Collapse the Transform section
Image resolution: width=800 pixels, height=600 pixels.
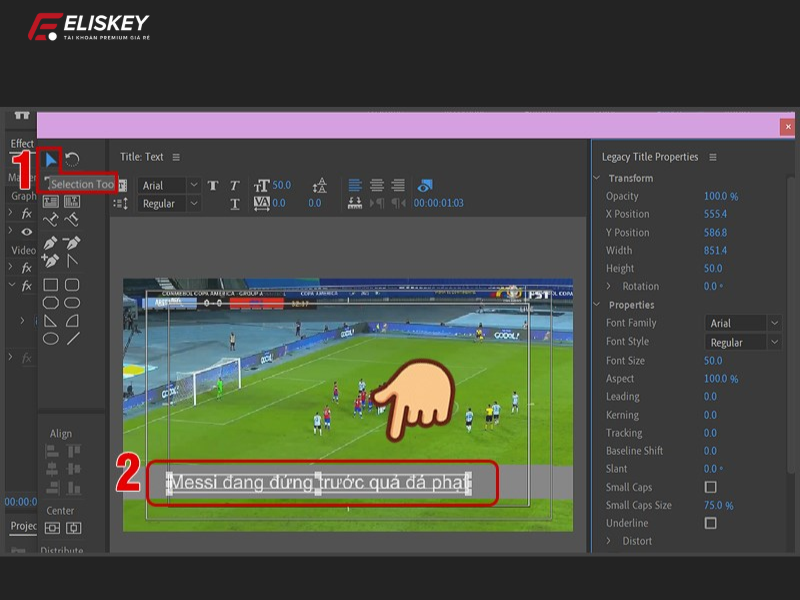tap(597, 178)
